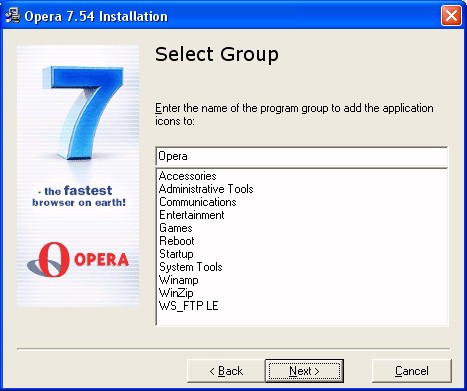The height and width of the screenshot is (391, 467).
Task: Go to the previous step with Back
Action: [226, 371]
